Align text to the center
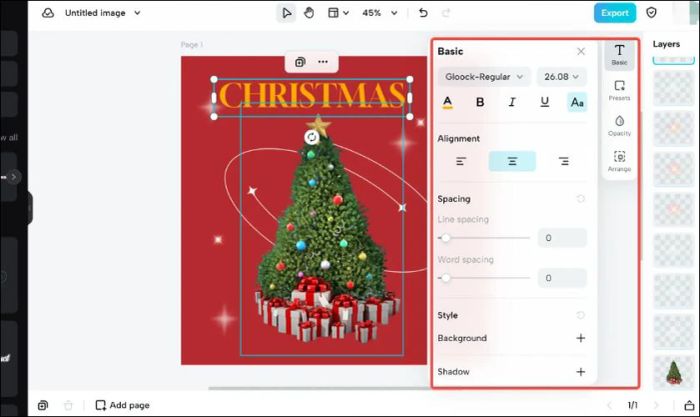The height and width of the screenshot is (417, 700). tap(512, 161)
